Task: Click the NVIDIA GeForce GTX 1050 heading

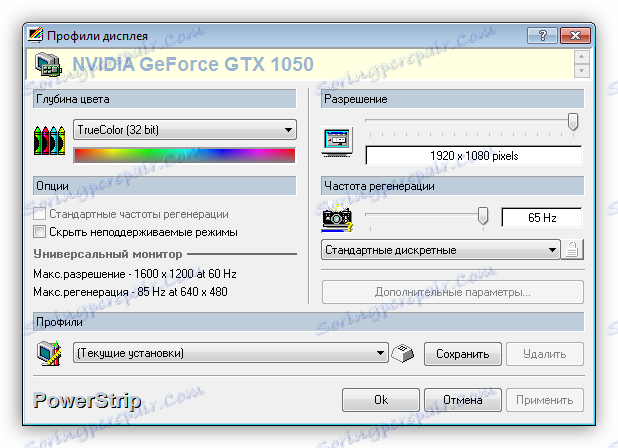Action: pyautogui.click(x=193, y=65)
